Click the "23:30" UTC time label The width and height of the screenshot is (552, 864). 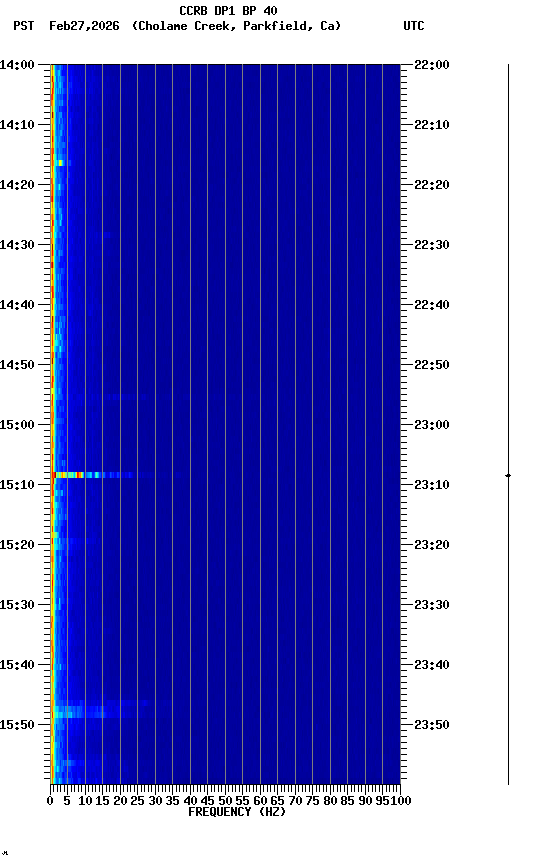pos(432,606)
